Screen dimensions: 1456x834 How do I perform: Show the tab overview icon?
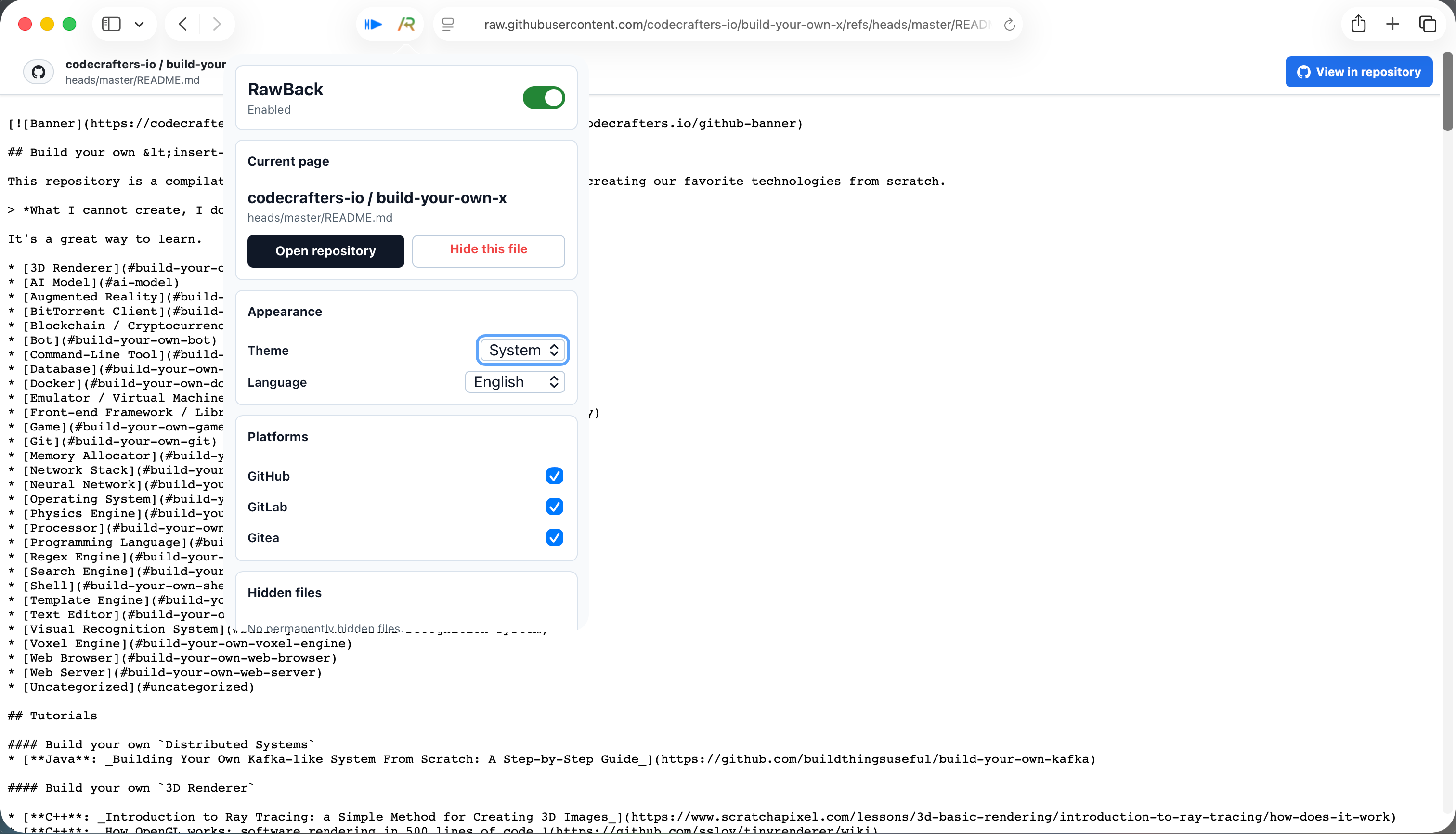(x=1428, y=24)
